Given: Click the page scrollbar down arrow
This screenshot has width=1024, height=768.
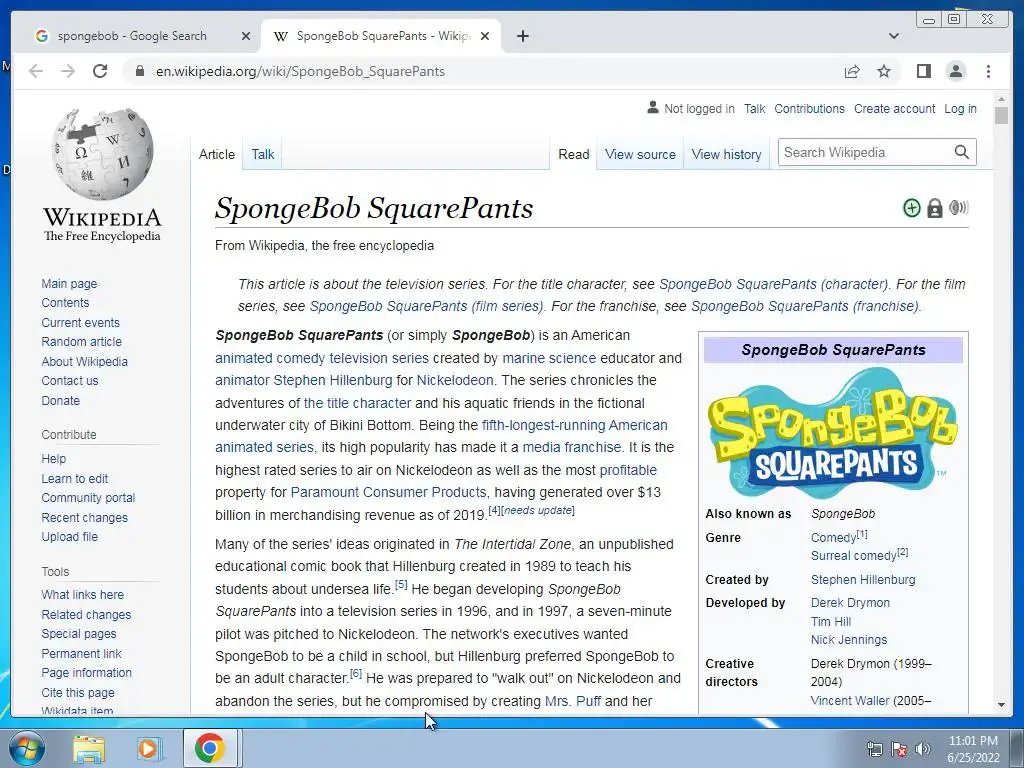Looking at the screenshot, I should pyautogui.click(x=1001, y=705).
